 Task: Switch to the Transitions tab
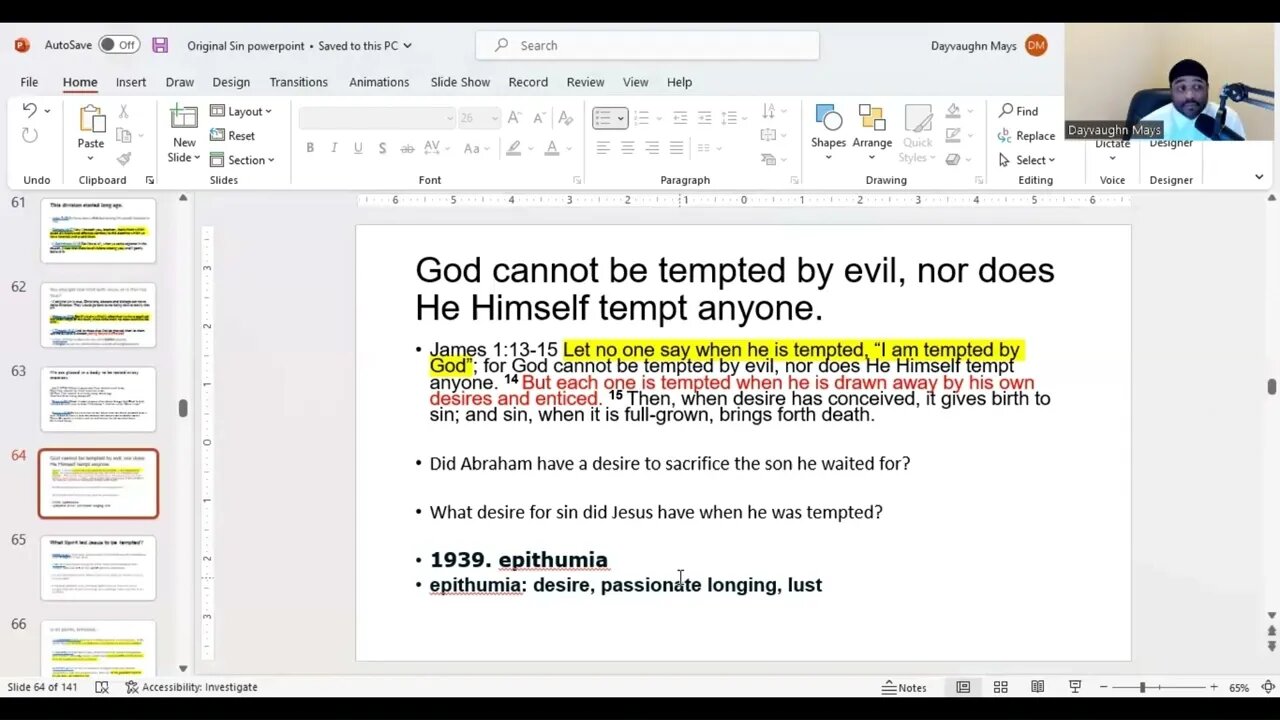click(x=298, y=82)
